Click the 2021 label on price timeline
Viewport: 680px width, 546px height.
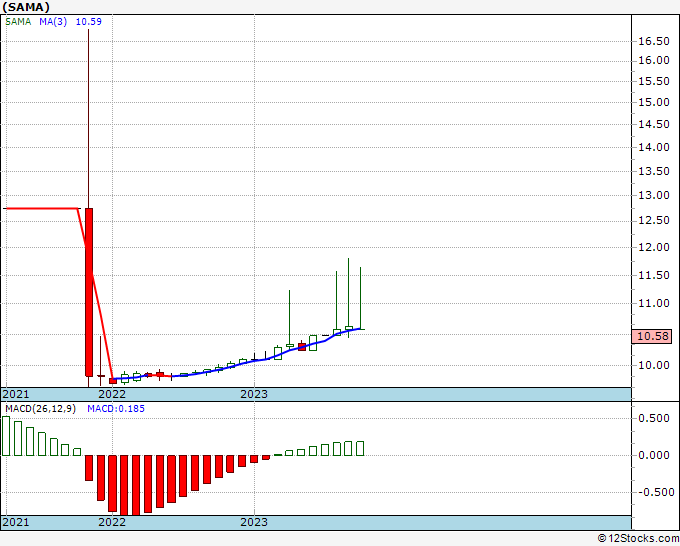[16, 394]
